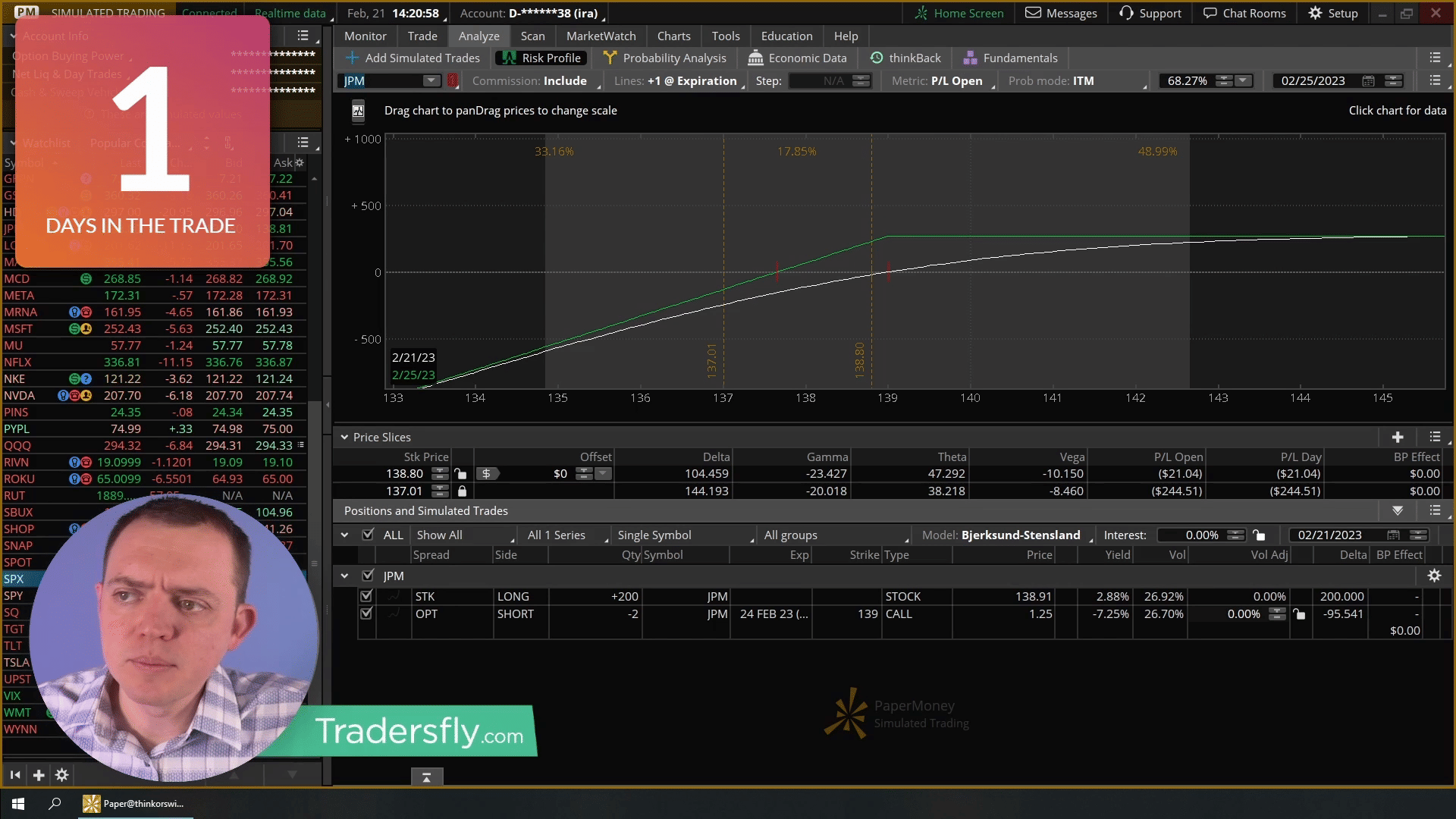Go to Home Screen

[959, 13]
